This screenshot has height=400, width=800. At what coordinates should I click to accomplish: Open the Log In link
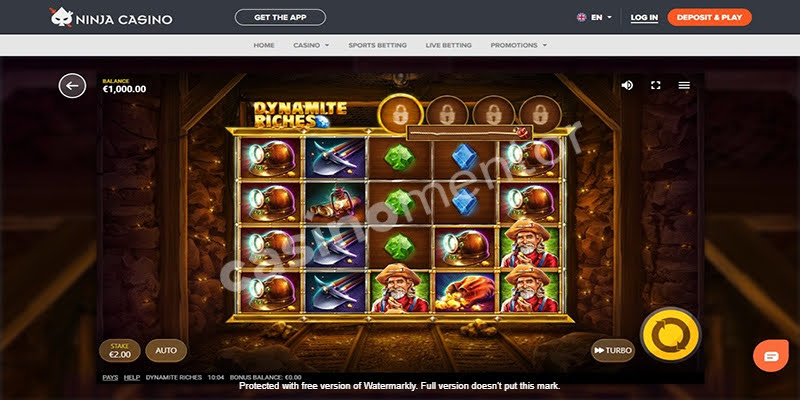(x=644, y=18)
